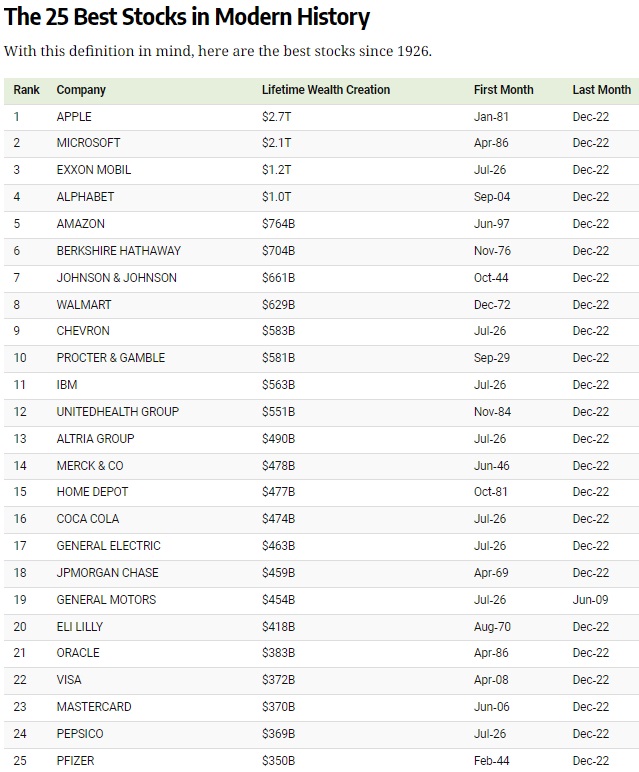The height and width of the screenshot is (772, 639).
Task: Click the page title about 25 Best Stocks
Action: tap(187, 18)
